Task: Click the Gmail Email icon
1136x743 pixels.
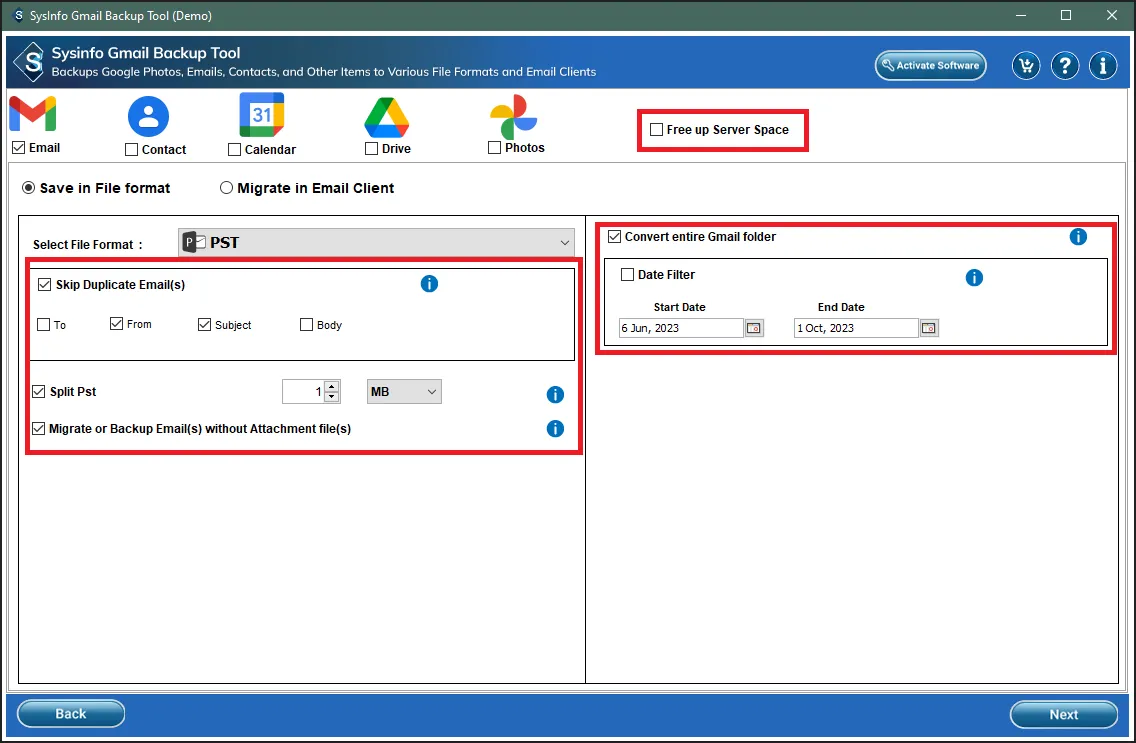Action: pyautogui.click(x=33, y=114)
